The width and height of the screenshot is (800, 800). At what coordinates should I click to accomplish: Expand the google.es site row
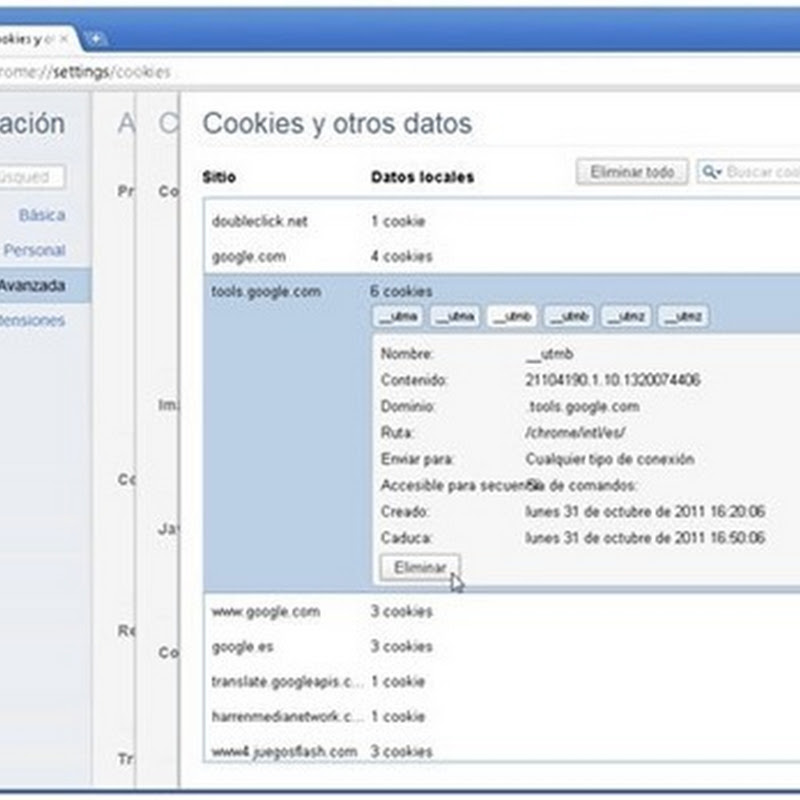(x=502, y=646)
